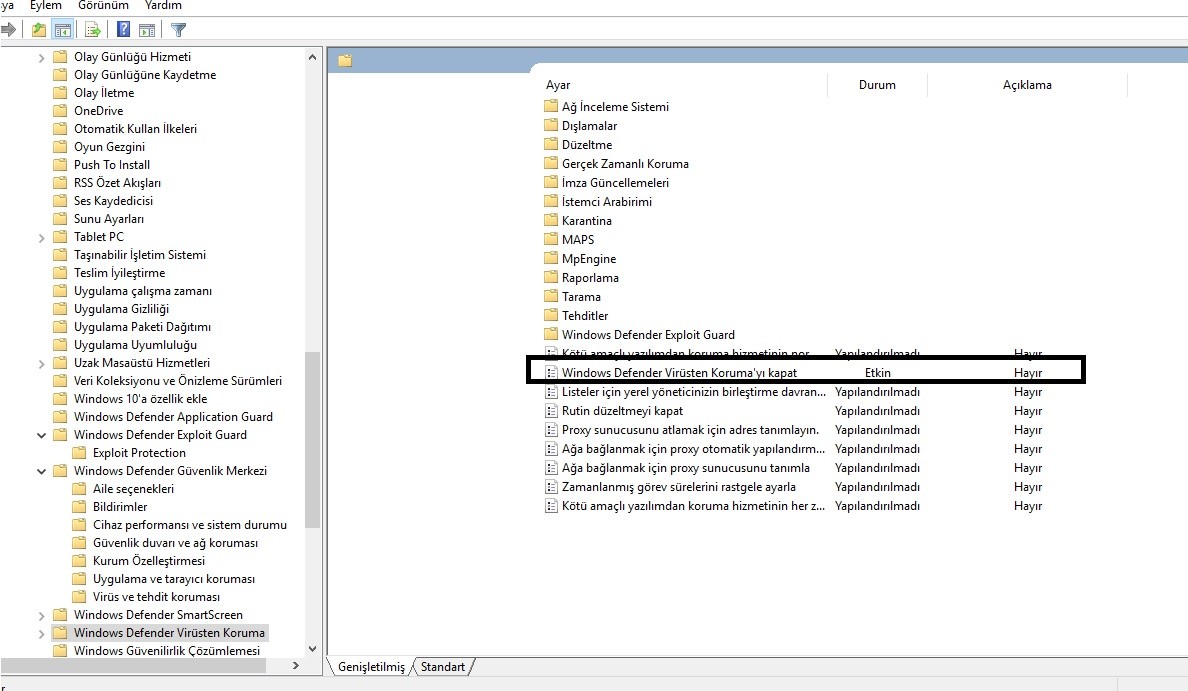Click the Tarama folder icon
The height and width of the screenshot is (691, 1188).
click(x=551, y=296)
